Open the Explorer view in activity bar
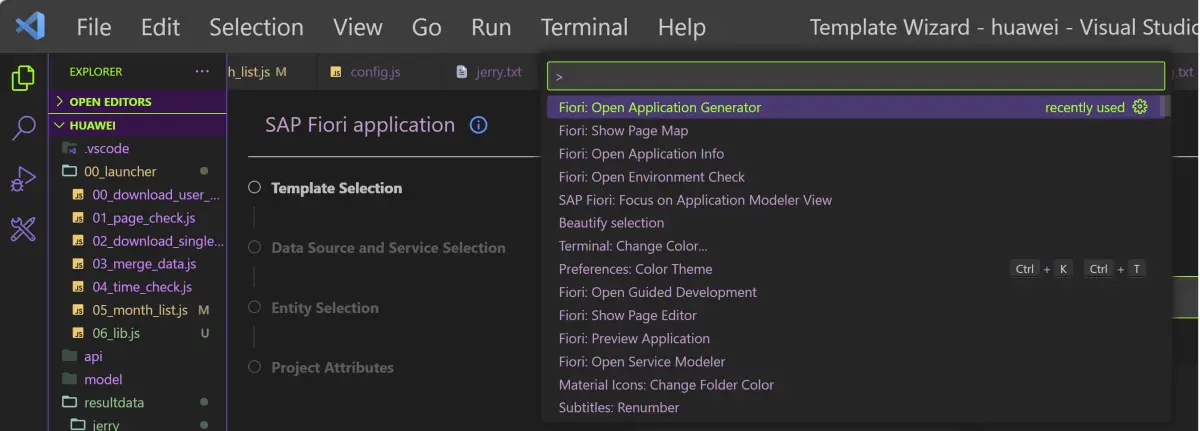 tap(23, 77)
